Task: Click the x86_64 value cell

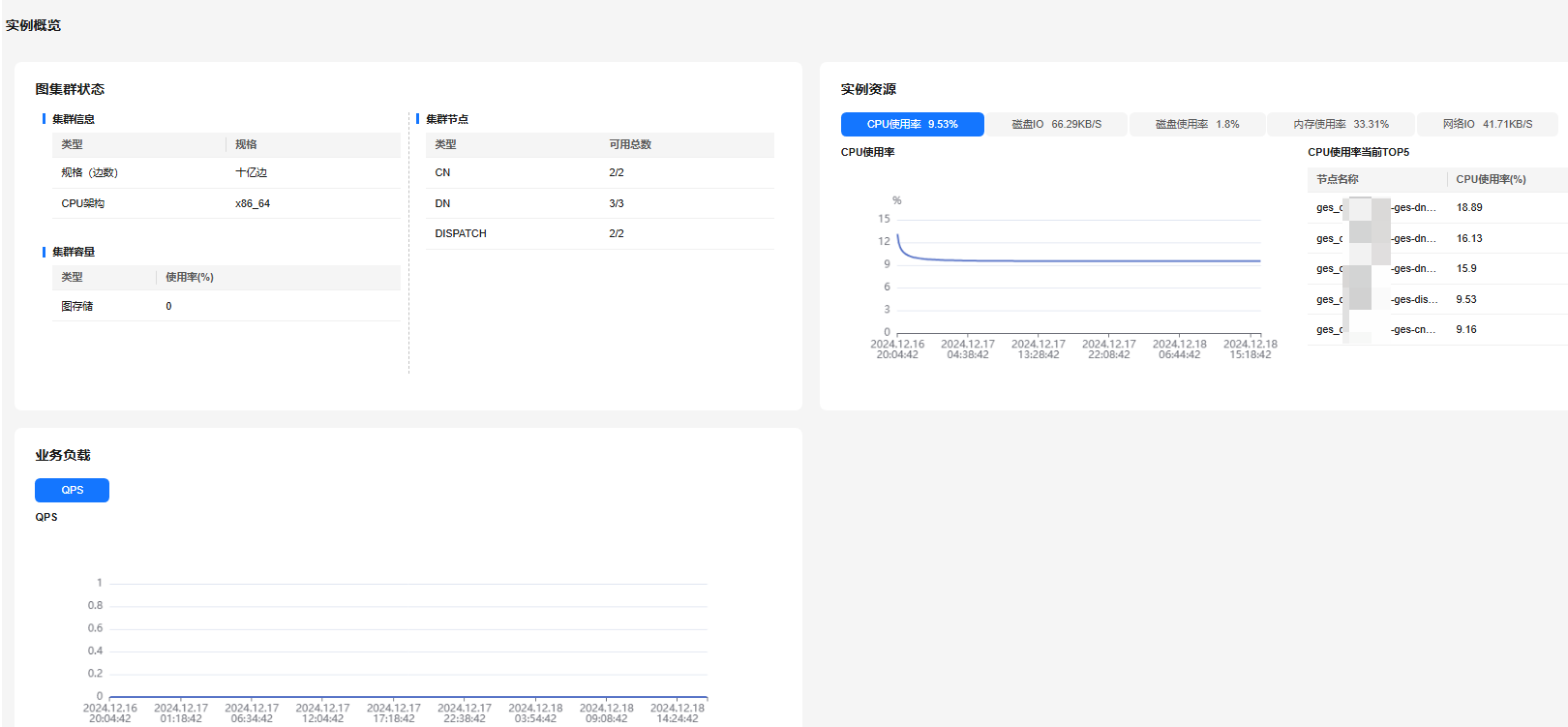Action: [253, 203]
